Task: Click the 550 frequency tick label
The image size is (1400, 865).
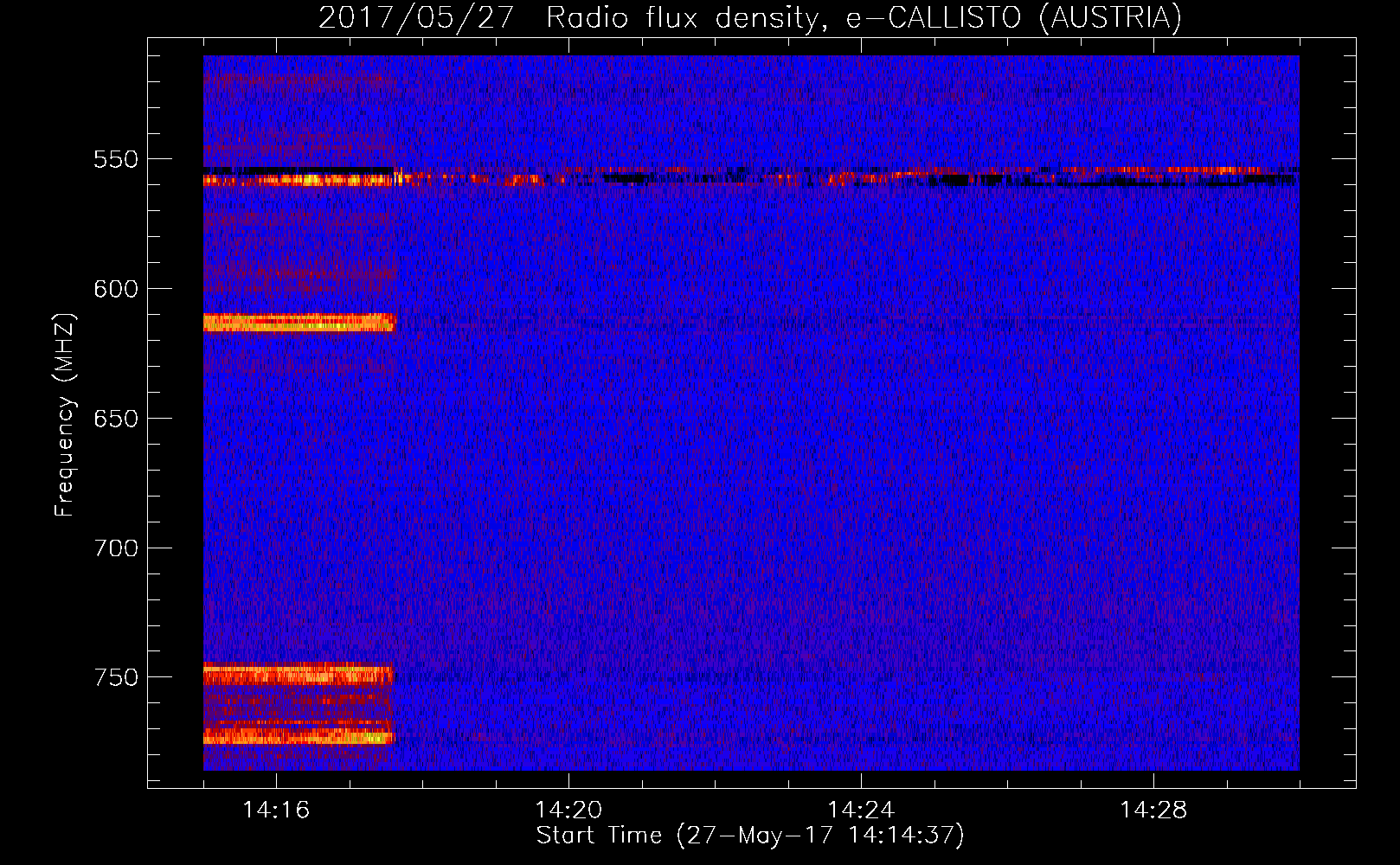Action: coord(116,159)
